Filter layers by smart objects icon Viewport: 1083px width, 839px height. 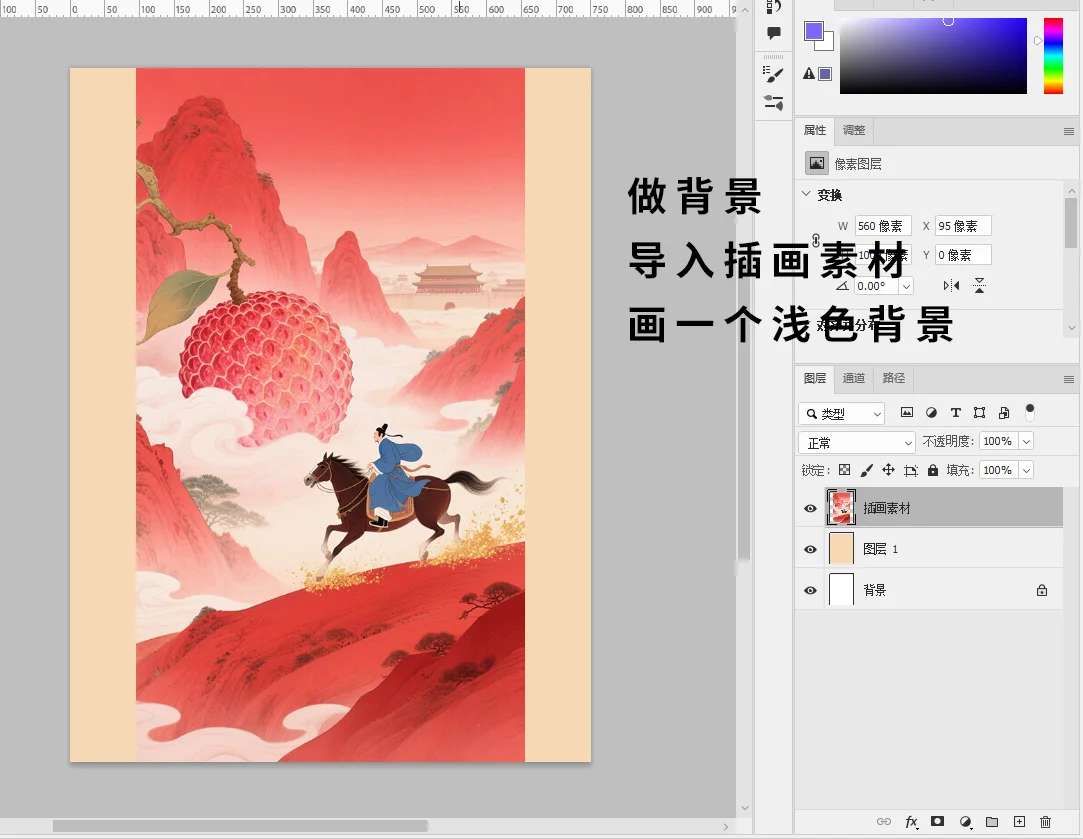coord(1004,412)
